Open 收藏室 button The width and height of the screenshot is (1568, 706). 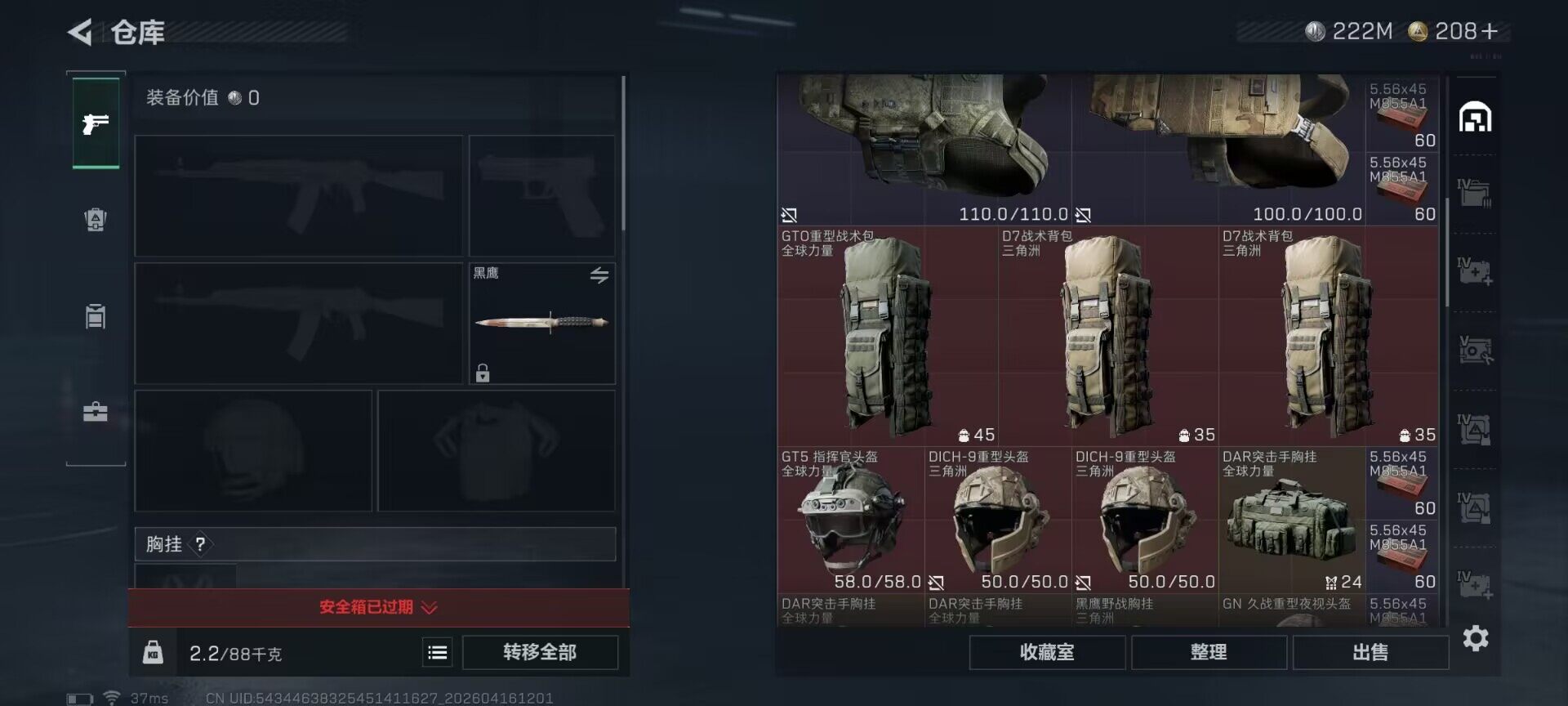1047,652
